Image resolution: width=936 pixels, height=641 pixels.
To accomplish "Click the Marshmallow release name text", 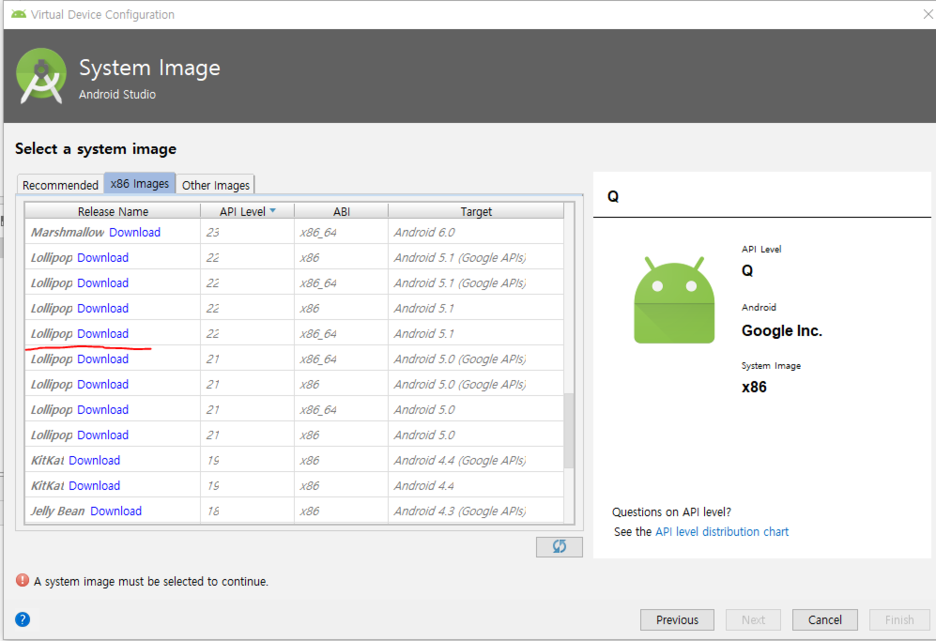I will [x=67, y=232].
